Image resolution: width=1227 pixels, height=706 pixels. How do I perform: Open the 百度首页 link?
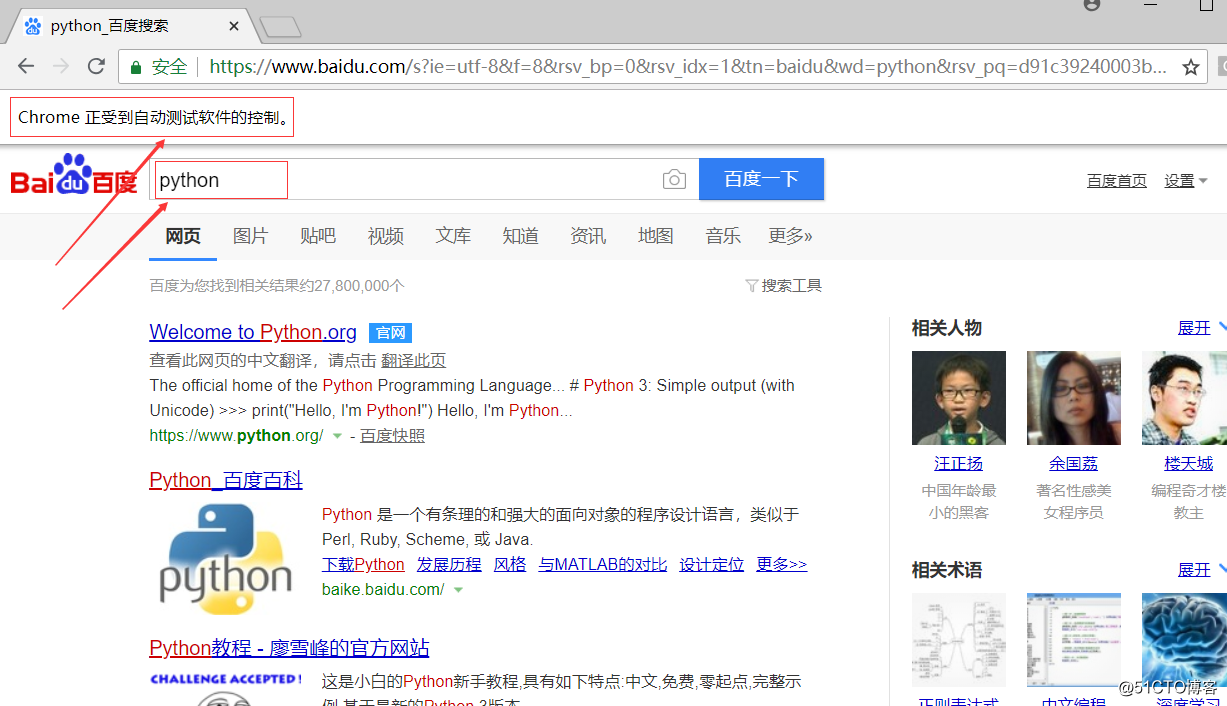pyautogui.click(x=1117, y=181)
